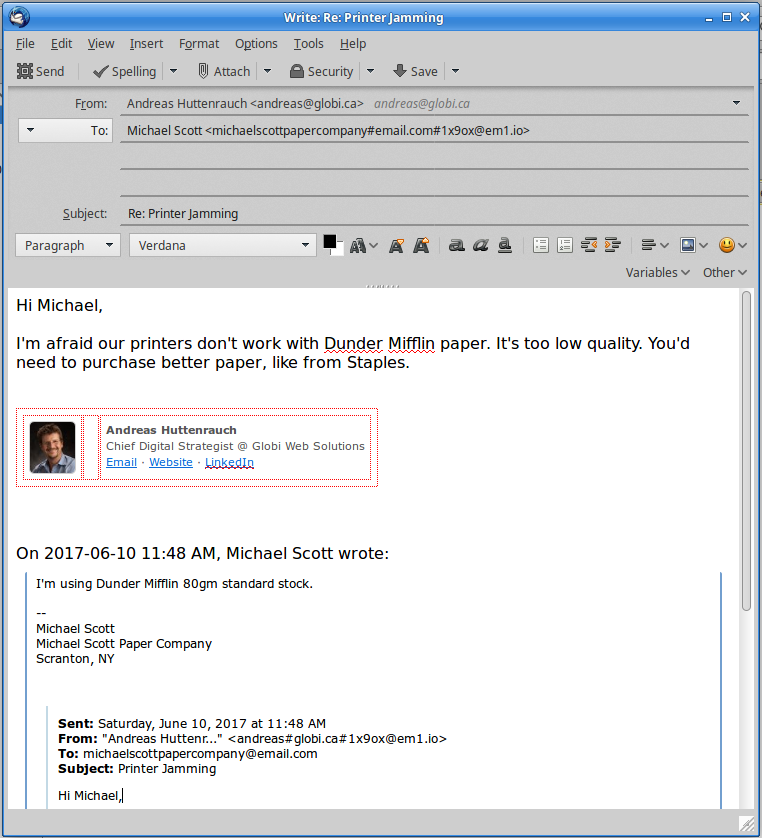Click the window resize grip corner
This screenshot has width=762, height=838.
747,824
